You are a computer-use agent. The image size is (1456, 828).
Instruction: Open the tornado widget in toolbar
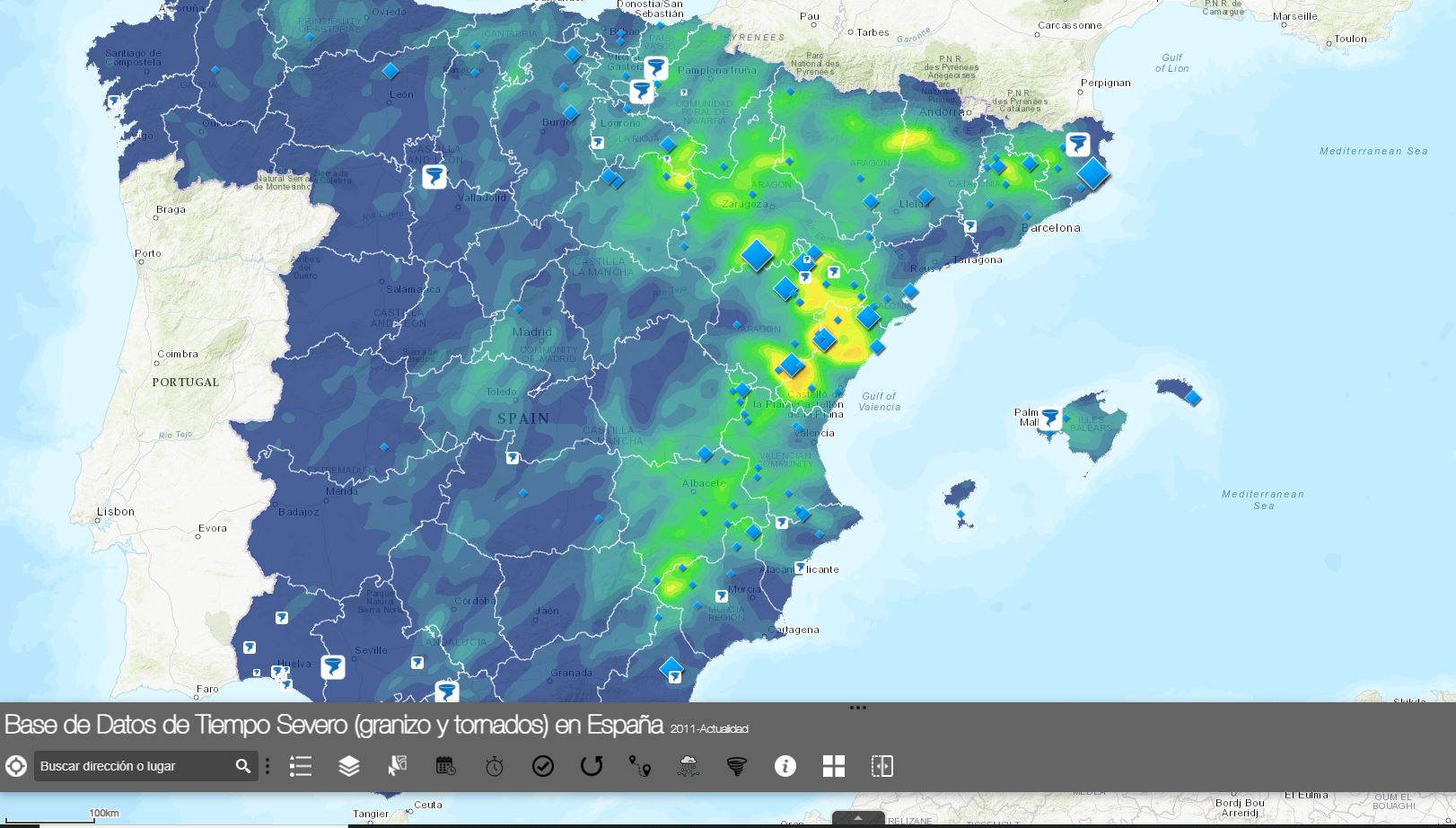pos(737,766)
